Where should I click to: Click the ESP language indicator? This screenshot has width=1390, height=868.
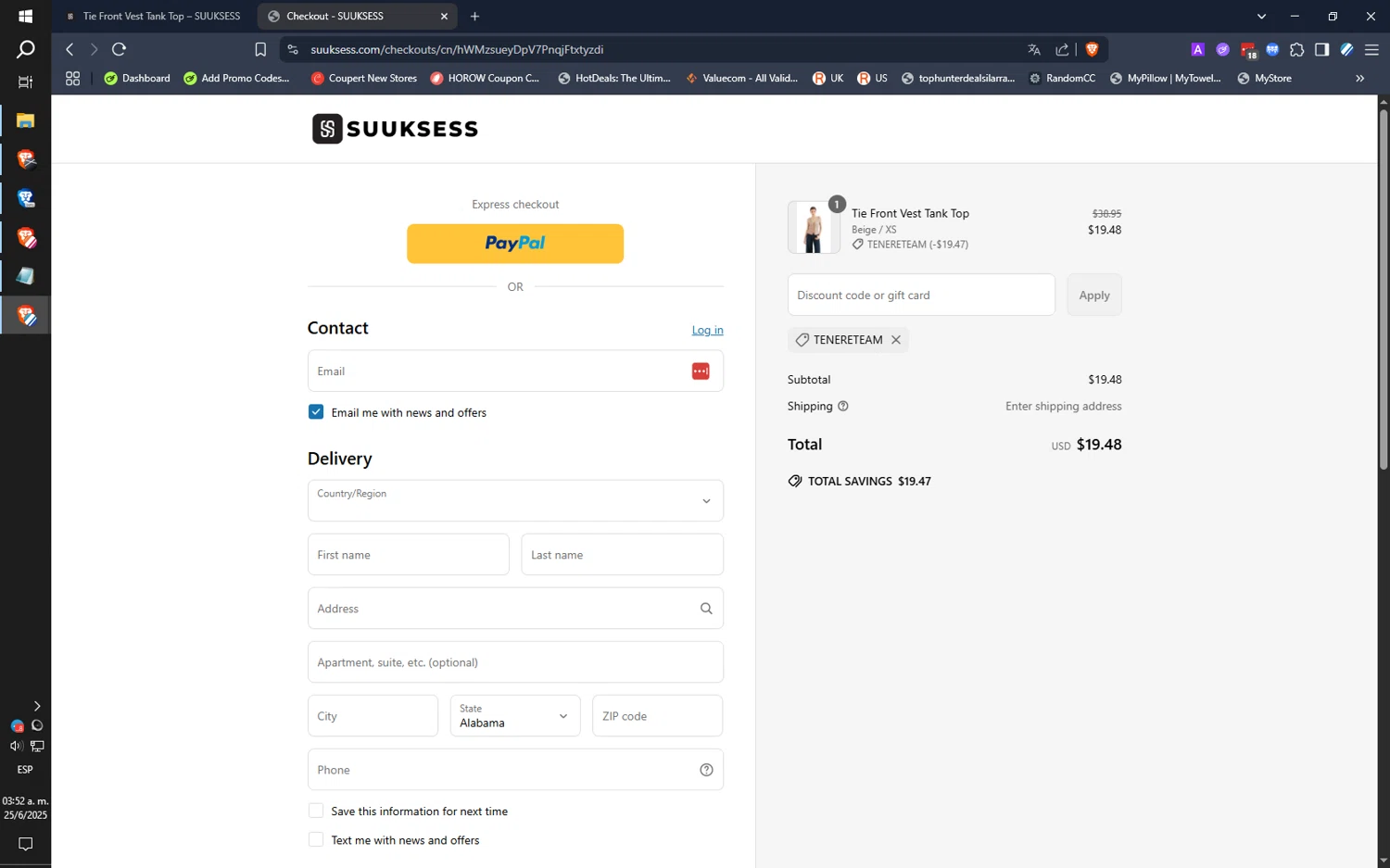[25, 770]
